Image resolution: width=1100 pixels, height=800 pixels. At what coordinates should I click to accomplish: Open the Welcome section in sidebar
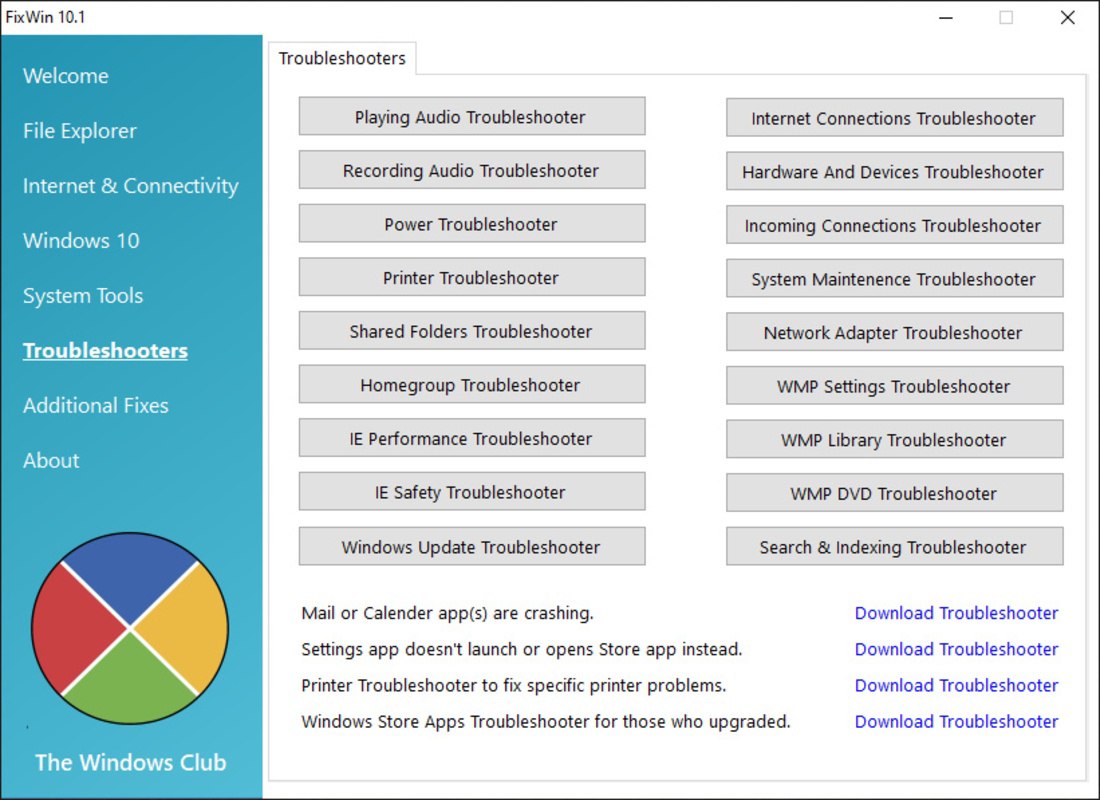pyautogui.click(x=66, y=76)
